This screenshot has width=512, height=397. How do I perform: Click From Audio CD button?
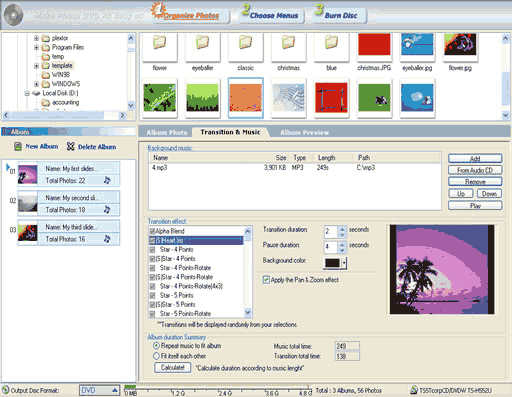click(475, 170)
